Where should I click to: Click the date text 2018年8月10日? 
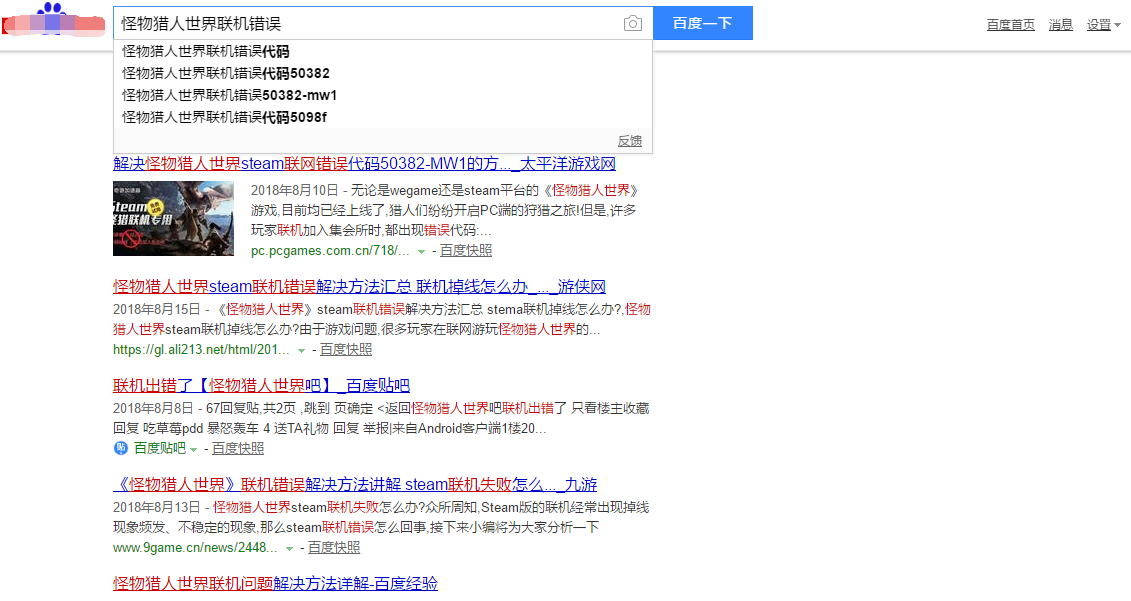tap(294, 190)
